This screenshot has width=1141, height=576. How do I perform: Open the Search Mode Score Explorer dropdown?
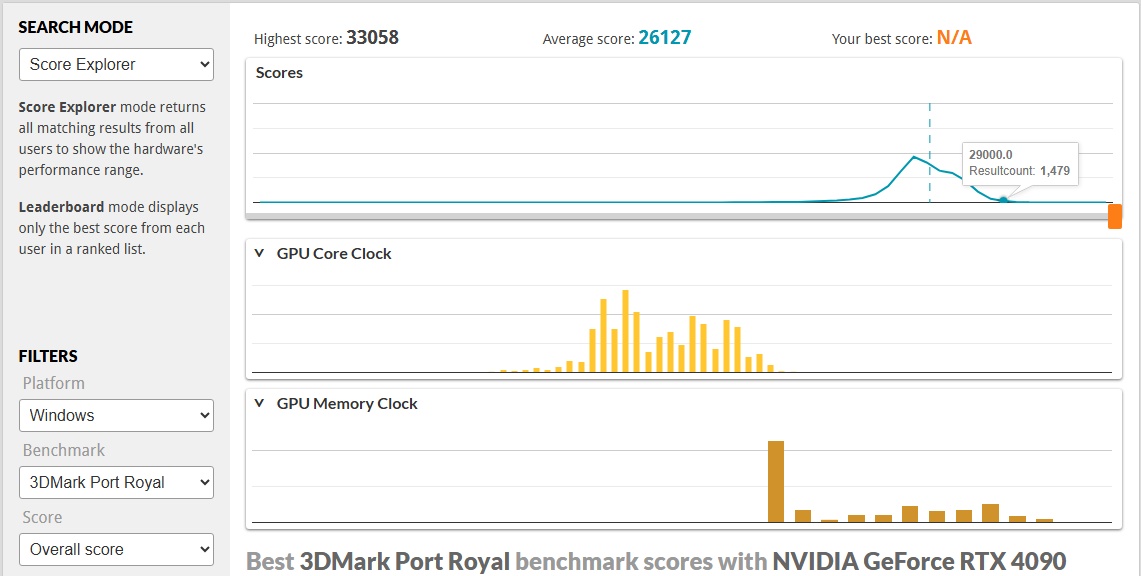click(x=116, y=65)
